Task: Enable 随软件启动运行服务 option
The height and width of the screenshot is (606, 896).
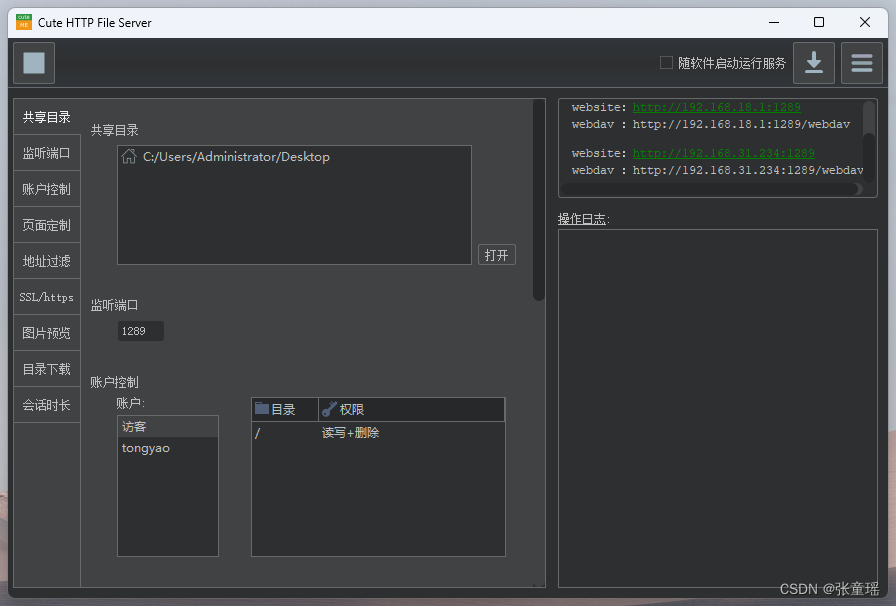Action: click(x=665, y=62)
